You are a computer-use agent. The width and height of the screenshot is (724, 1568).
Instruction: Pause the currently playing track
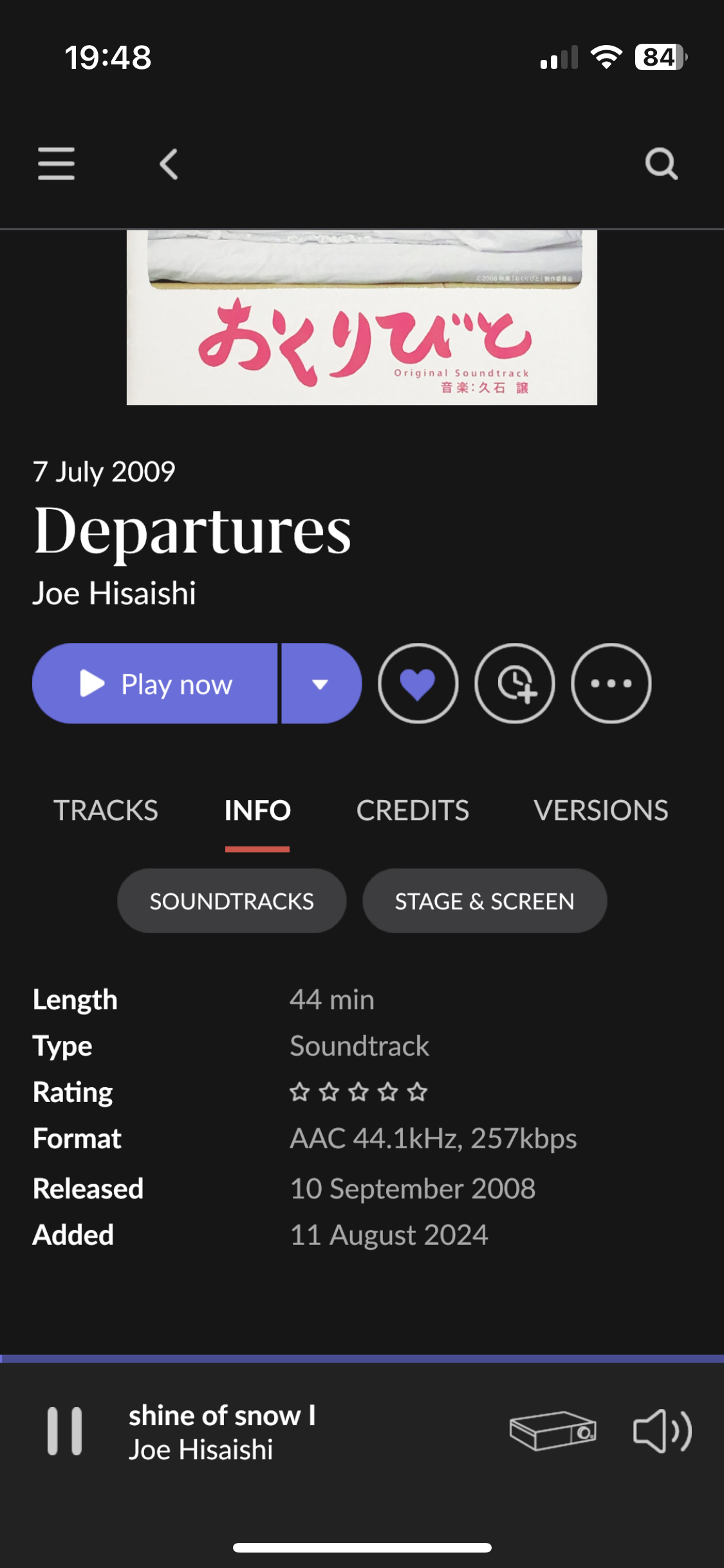click(x=64, y=1432)
